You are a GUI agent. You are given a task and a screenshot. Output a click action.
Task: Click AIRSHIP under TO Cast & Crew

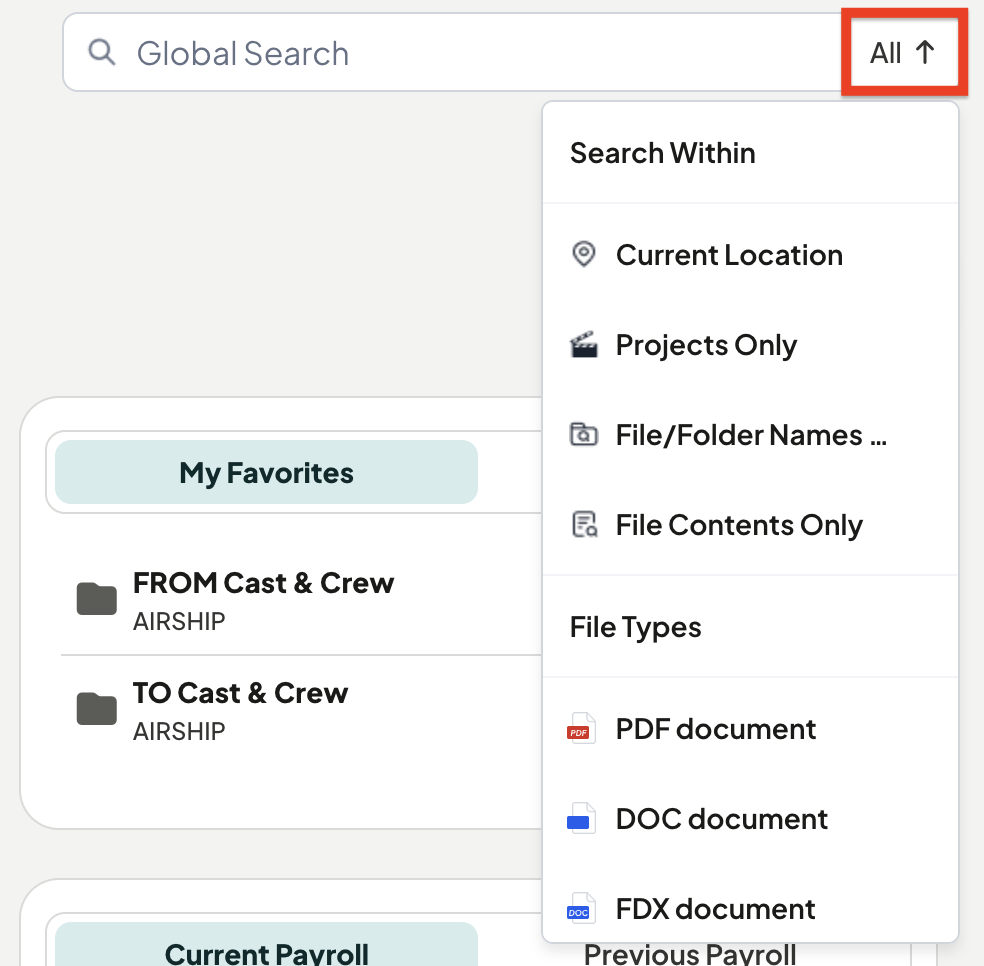[179, 731]
